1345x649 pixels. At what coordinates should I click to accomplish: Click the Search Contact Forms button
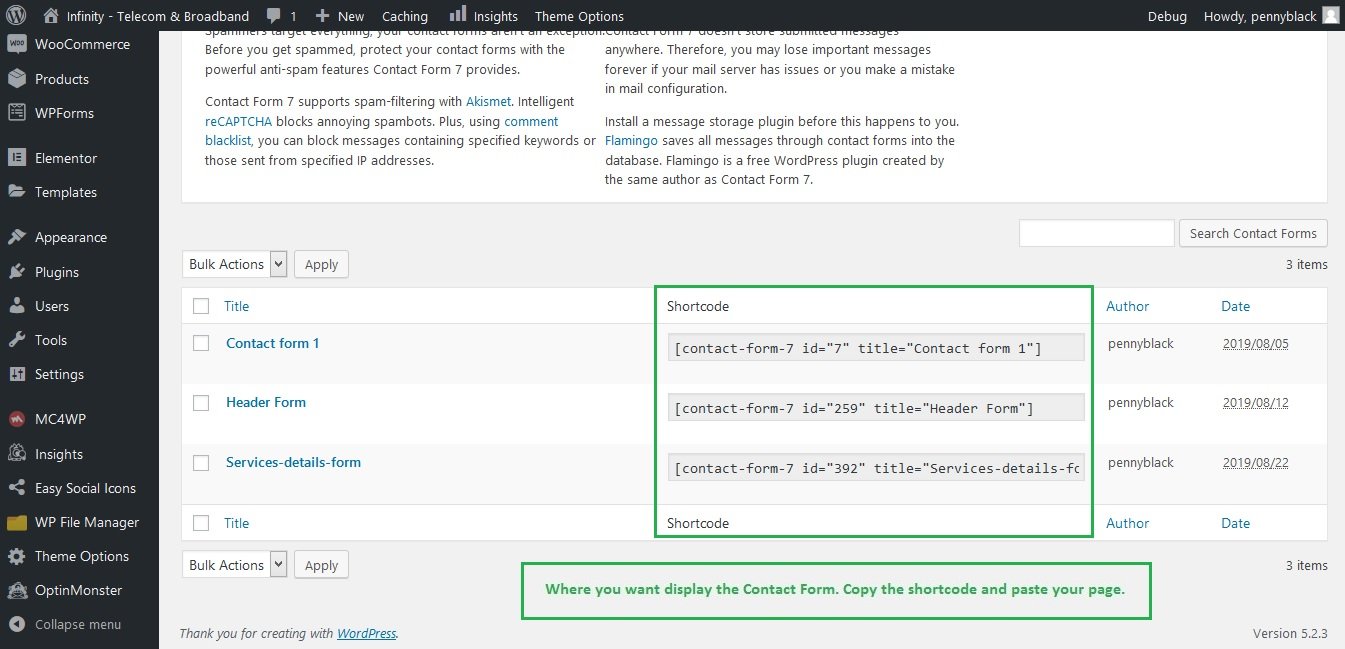click(1253, 233)
